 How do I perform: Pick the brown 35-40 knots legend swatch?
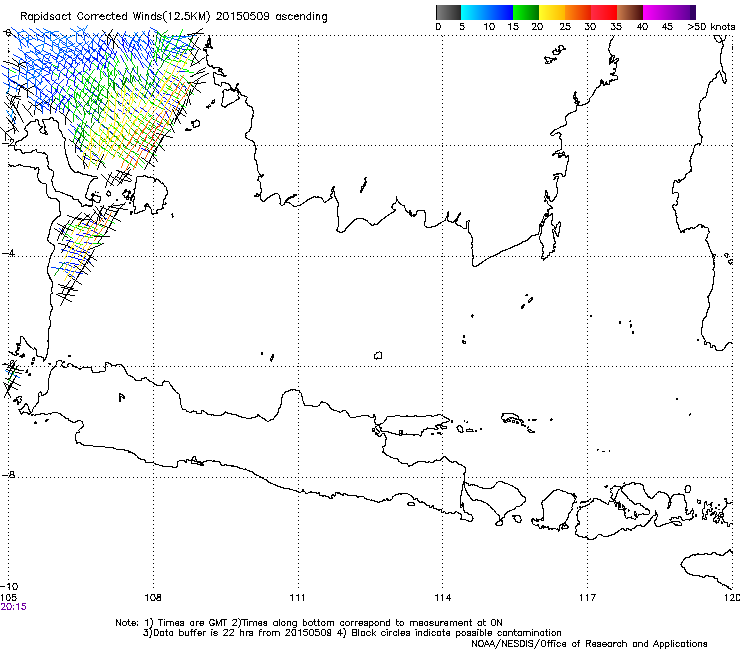pos(630,12)
